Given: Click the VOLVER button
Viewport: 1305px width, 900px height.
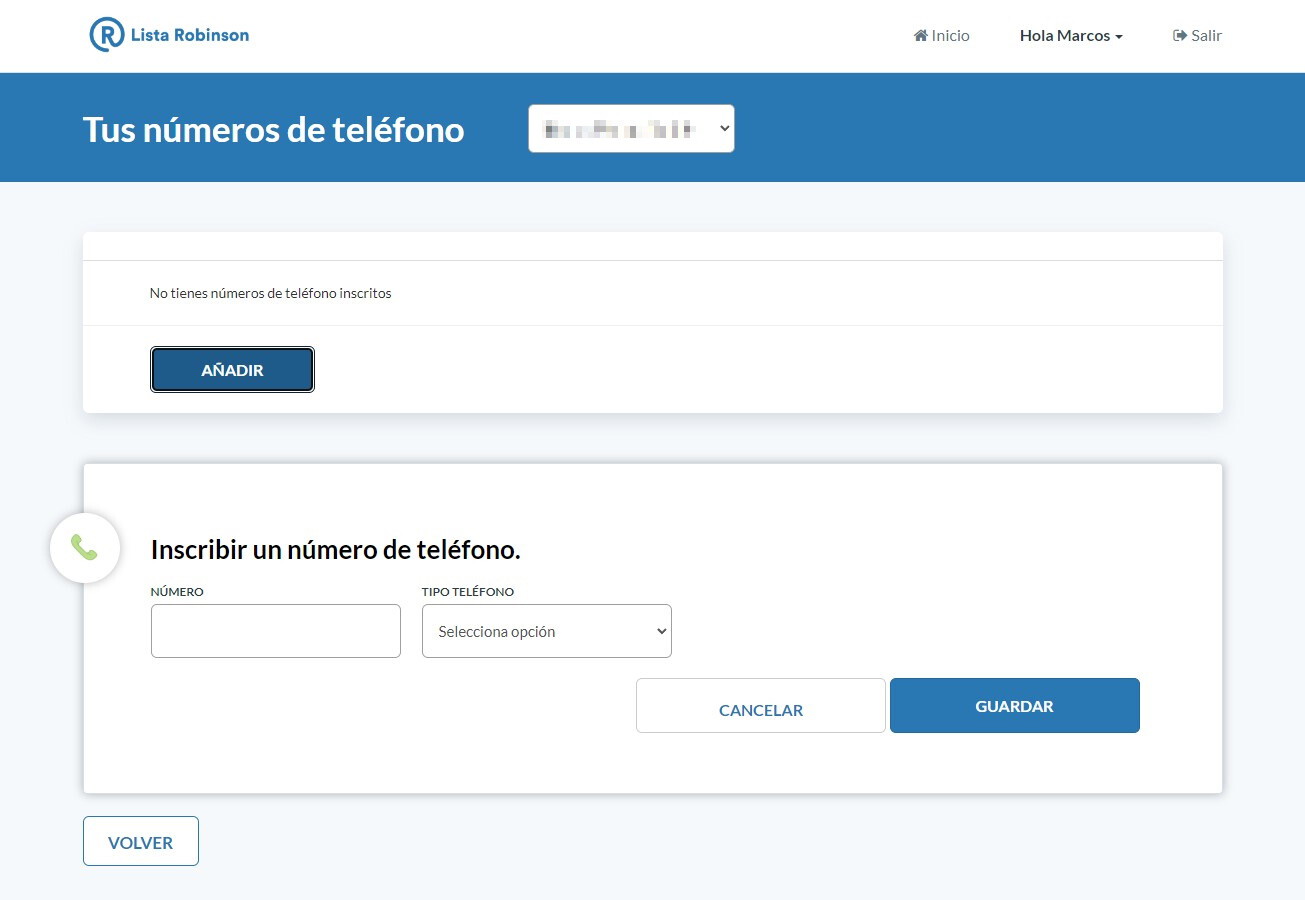Looking at the screenshot, I should [x=141, y=841].
